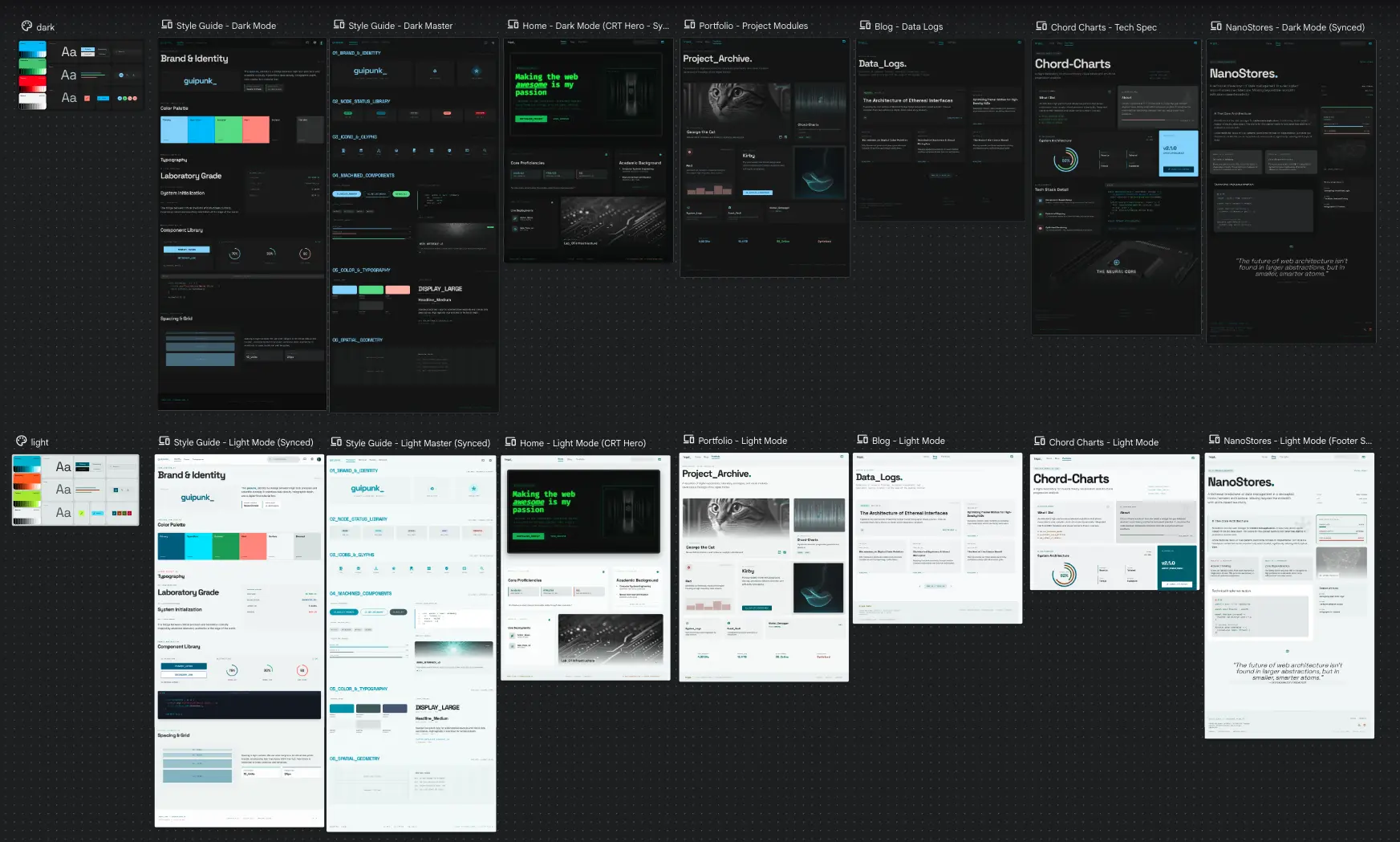Click the screen icon next to Home - Light Mode (CRT Hero)
Screen dimensions: 1400x842
click(x=510, y=442)
